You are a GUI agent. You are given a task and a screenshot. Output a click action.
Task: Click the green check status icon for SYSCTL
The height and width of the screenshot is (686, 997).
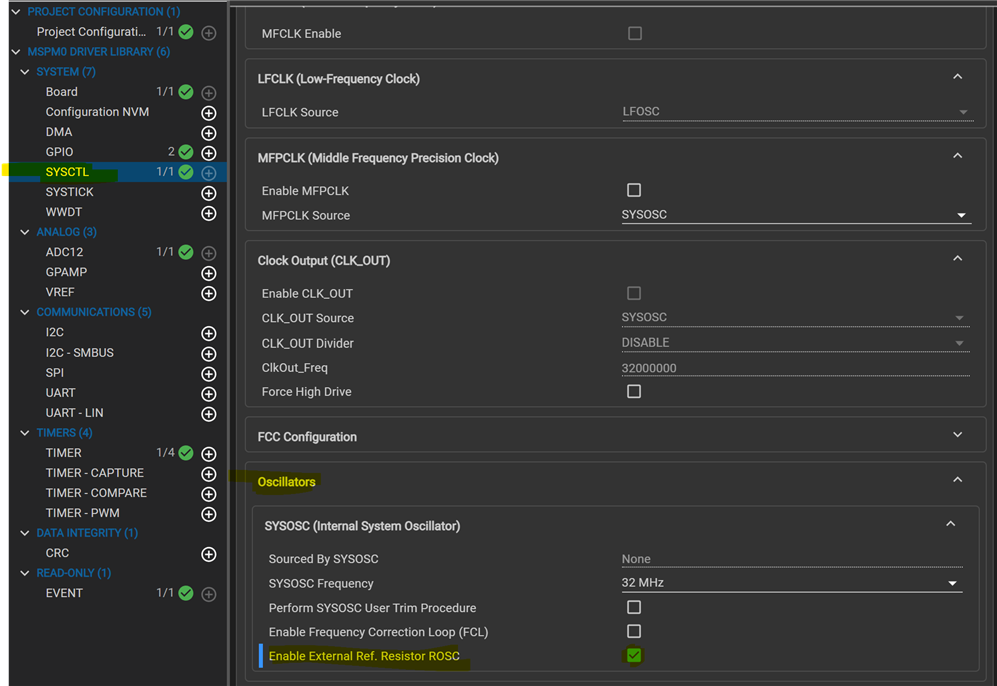click(186, 172)
